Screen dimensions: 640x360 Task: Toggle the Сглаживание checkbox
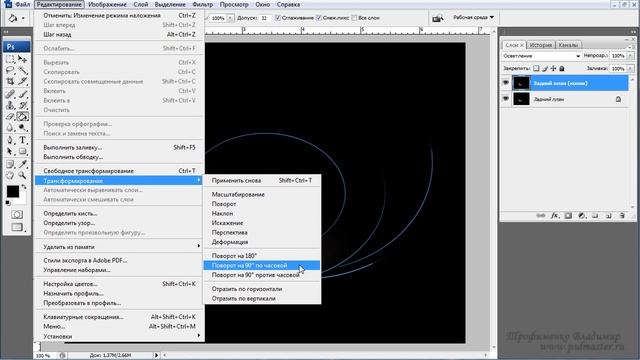(278, 18)
